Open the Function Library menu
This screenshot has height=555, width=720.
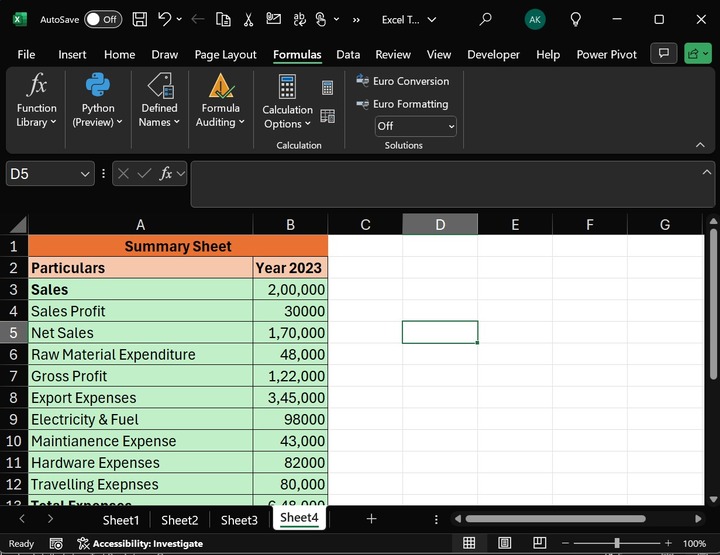point(37,101)
